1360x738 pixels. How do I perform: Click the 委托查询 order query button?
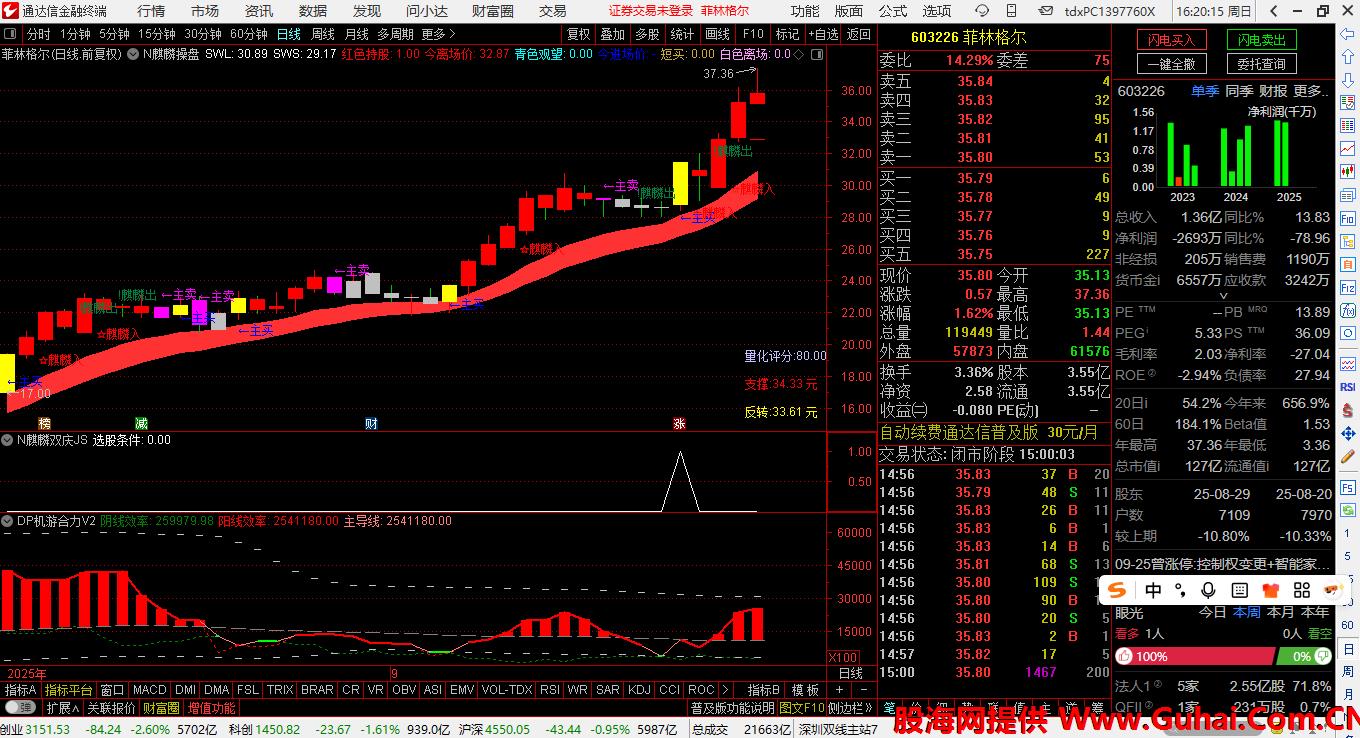[x=1260, y=64]
